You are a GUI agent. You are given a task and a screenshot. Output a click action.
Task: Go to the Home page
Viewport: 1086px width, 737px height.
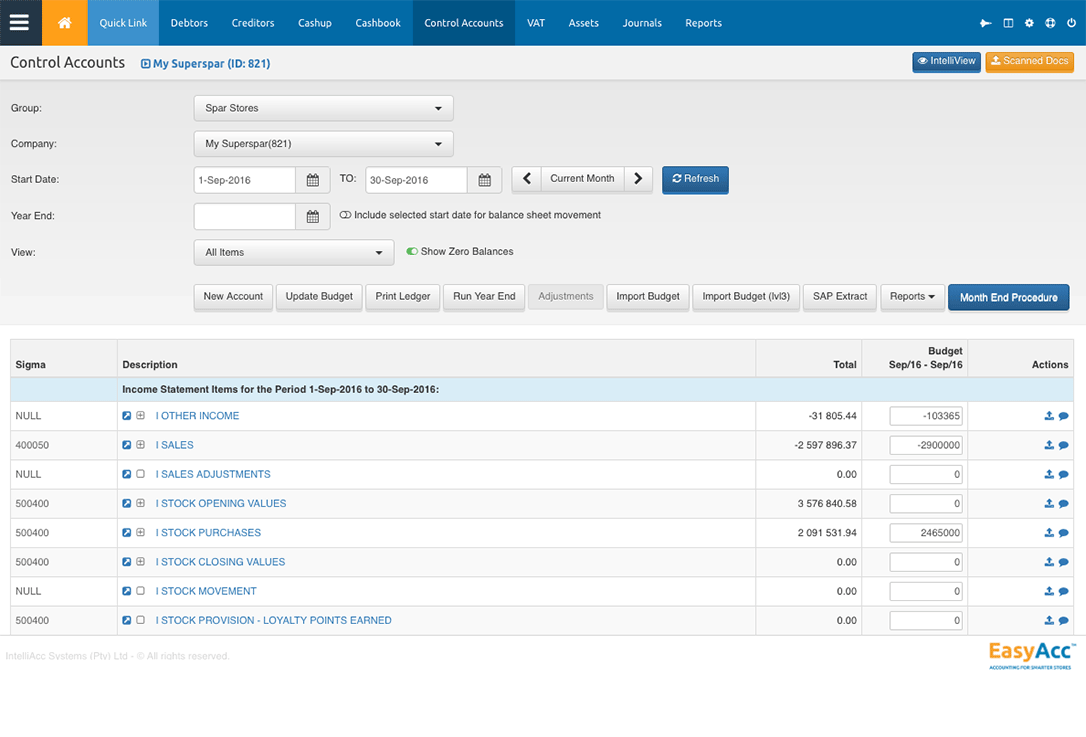click(64, 22)
